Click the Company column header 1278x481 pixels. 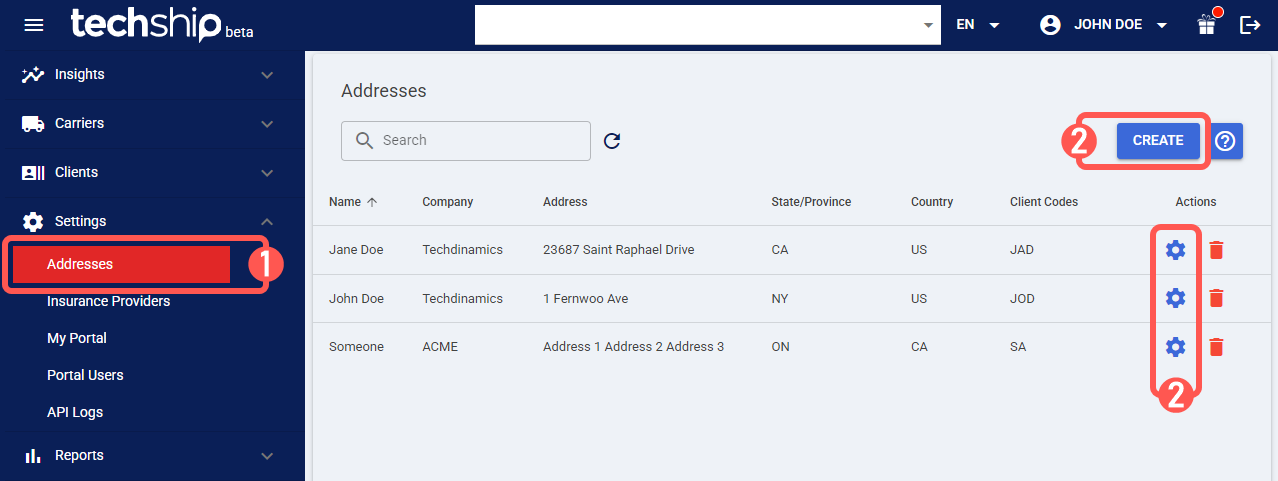coord(447,202)
